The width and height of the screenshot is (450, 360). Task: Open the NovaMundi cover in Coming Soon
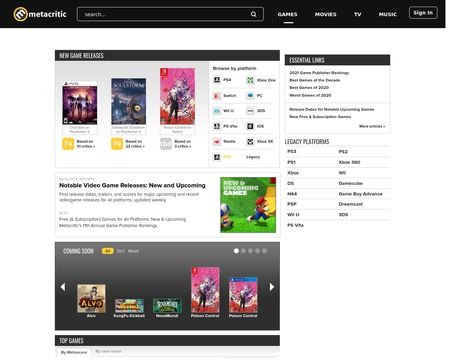click(x=167, y=305)
